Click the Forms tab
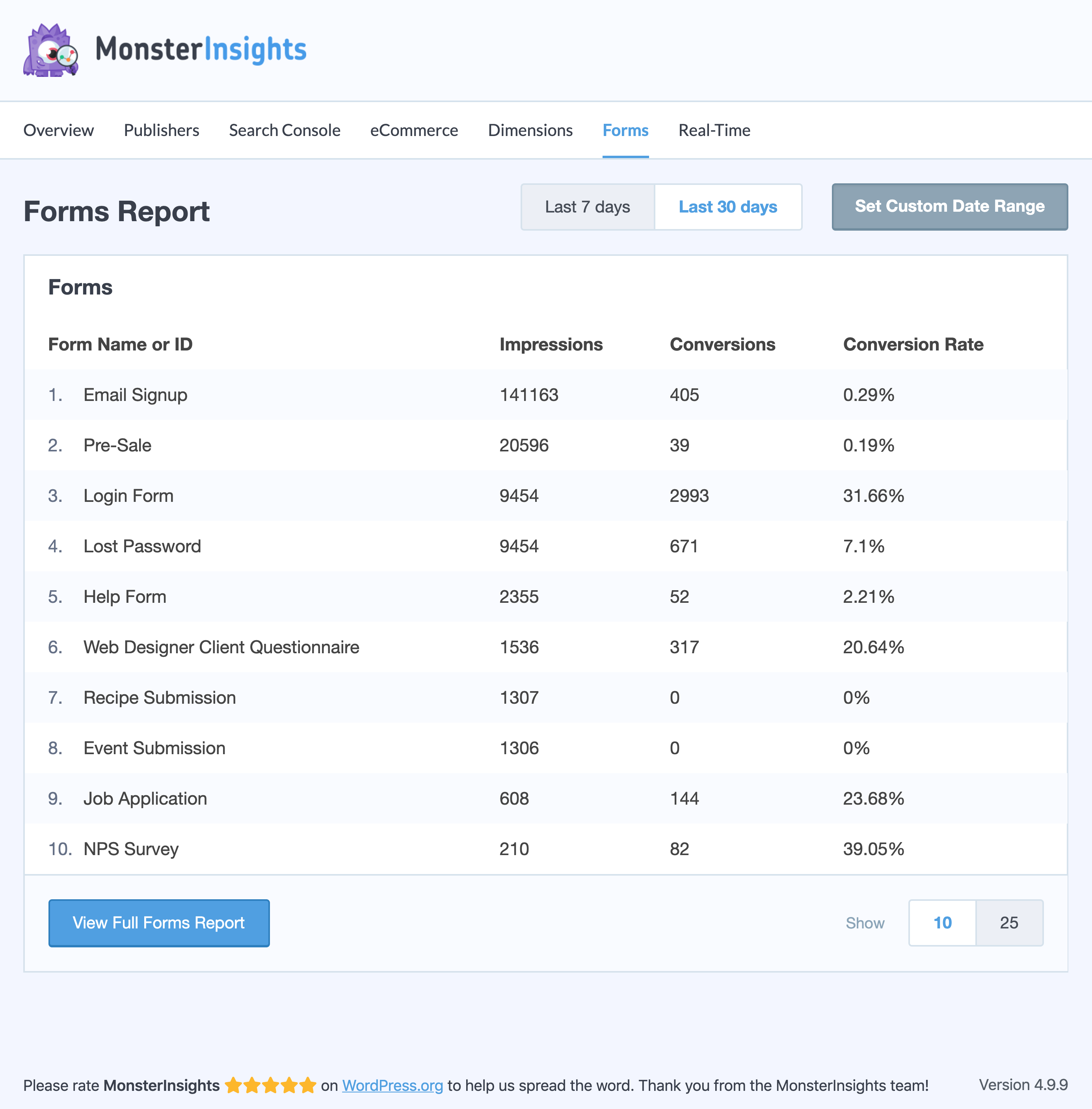The width and height of the screenshot is (1092, 1109). tap(625, 130)
